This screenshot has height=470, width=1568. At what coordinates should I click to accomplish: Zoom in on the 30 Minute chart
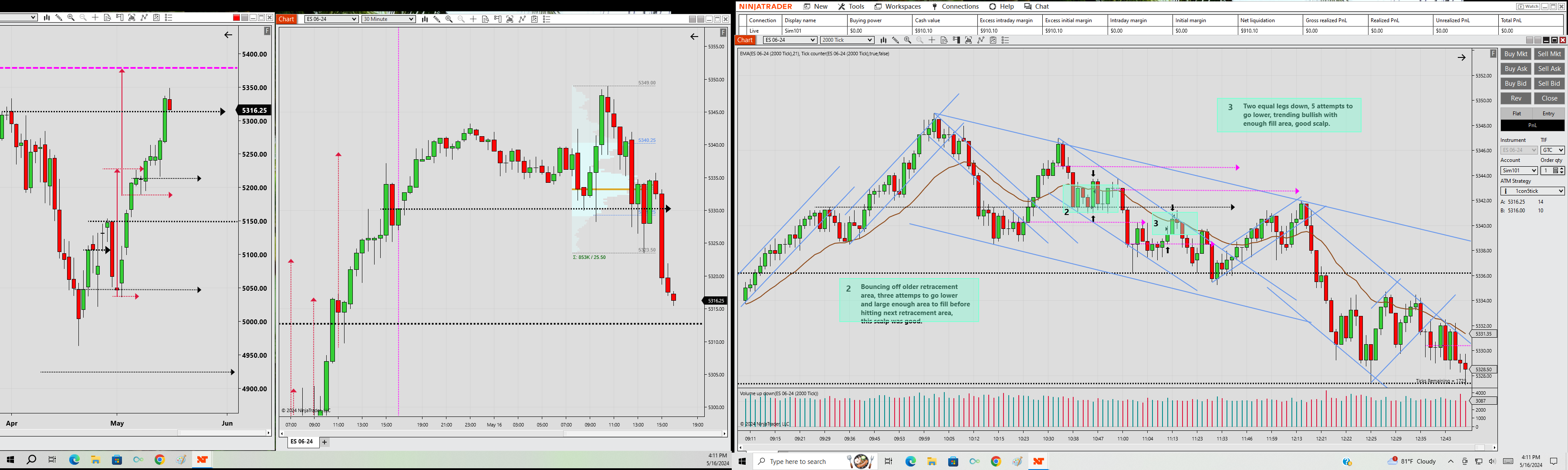(449, 20)
